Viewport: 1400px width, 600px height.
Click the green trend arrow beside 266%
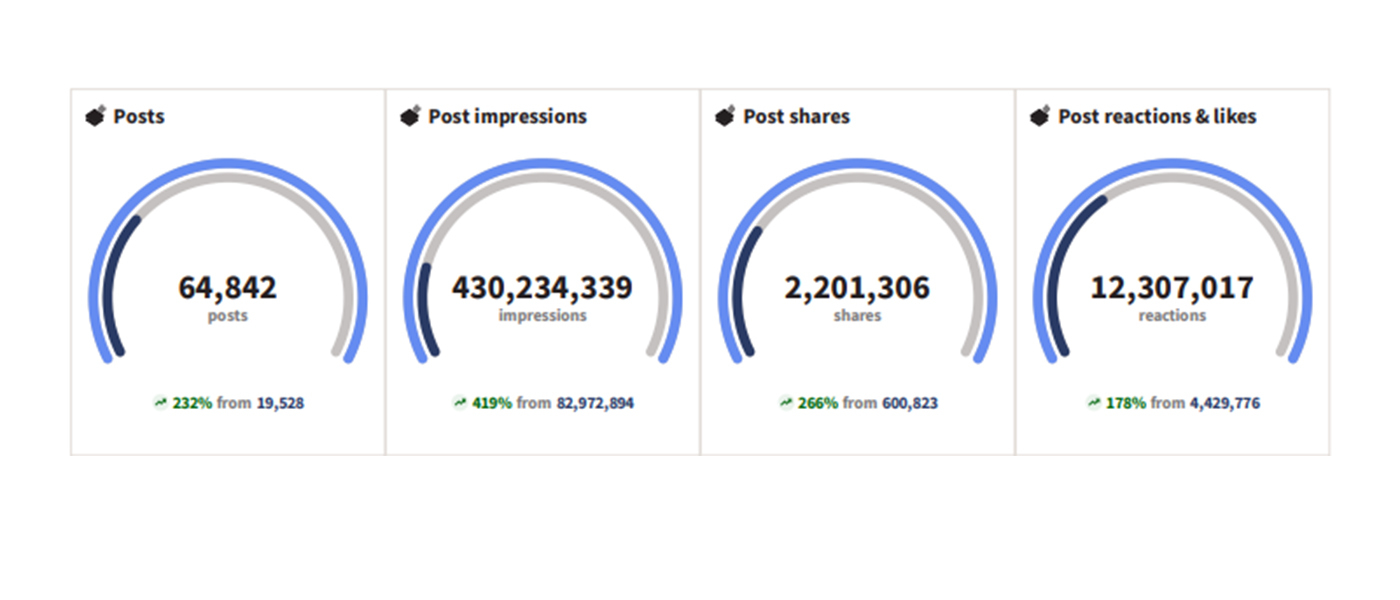pyautogui.click(x=786, y=404)
